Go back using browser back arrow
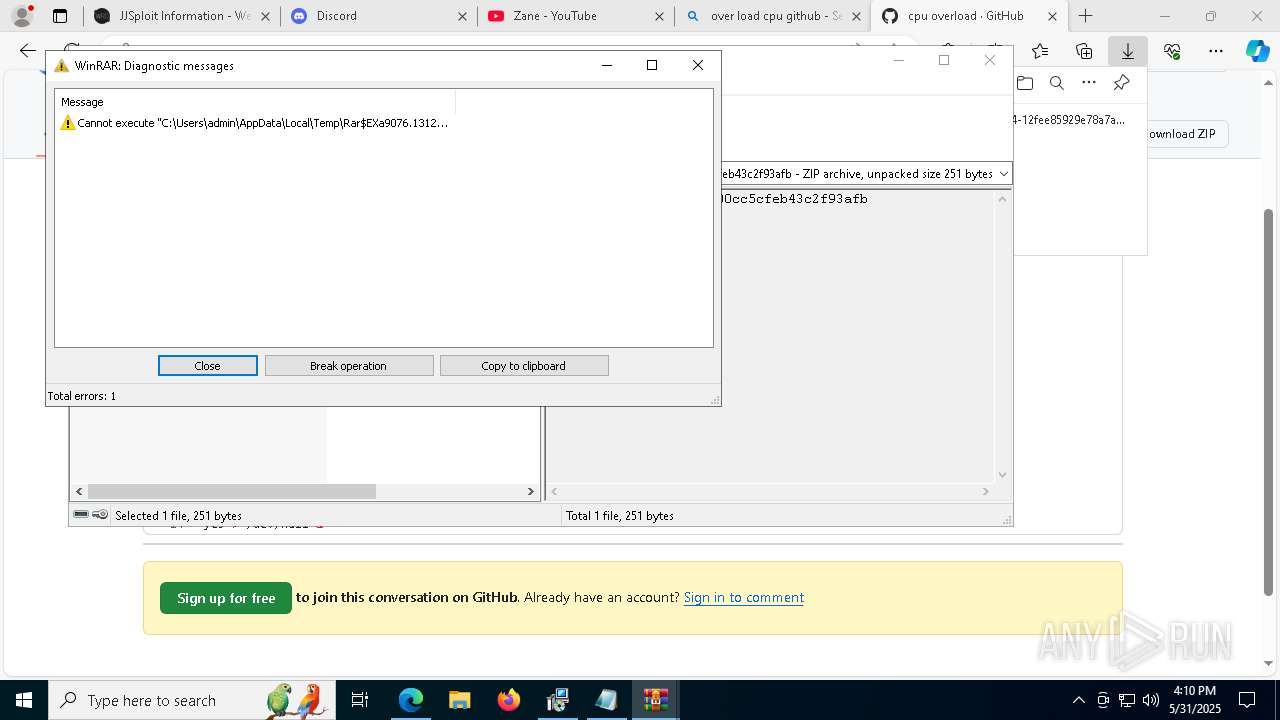 tap(28, 51)
